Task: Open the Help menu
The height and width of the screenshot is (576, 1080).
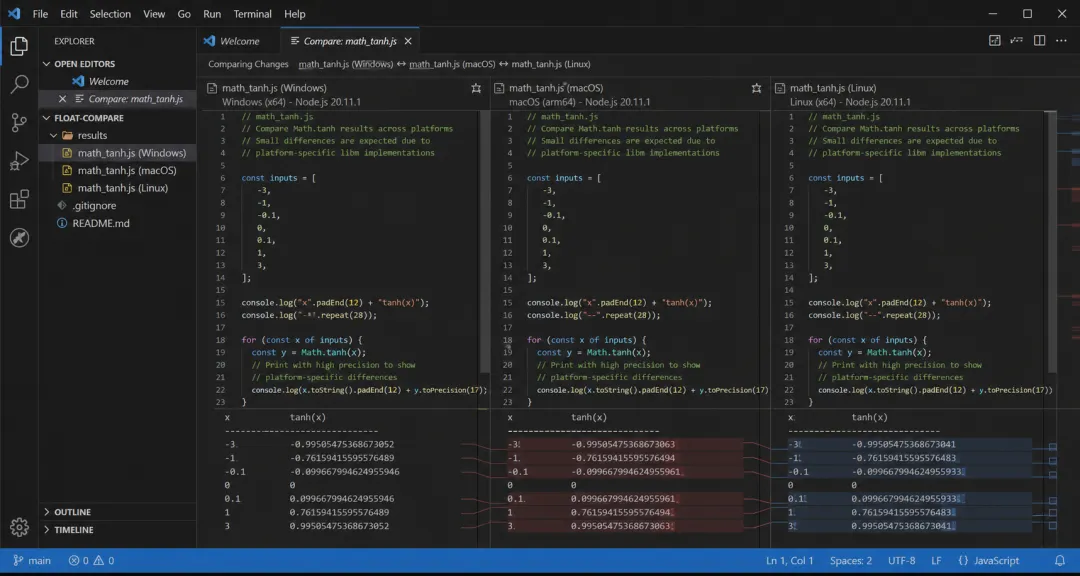Action: pos(295,14)
